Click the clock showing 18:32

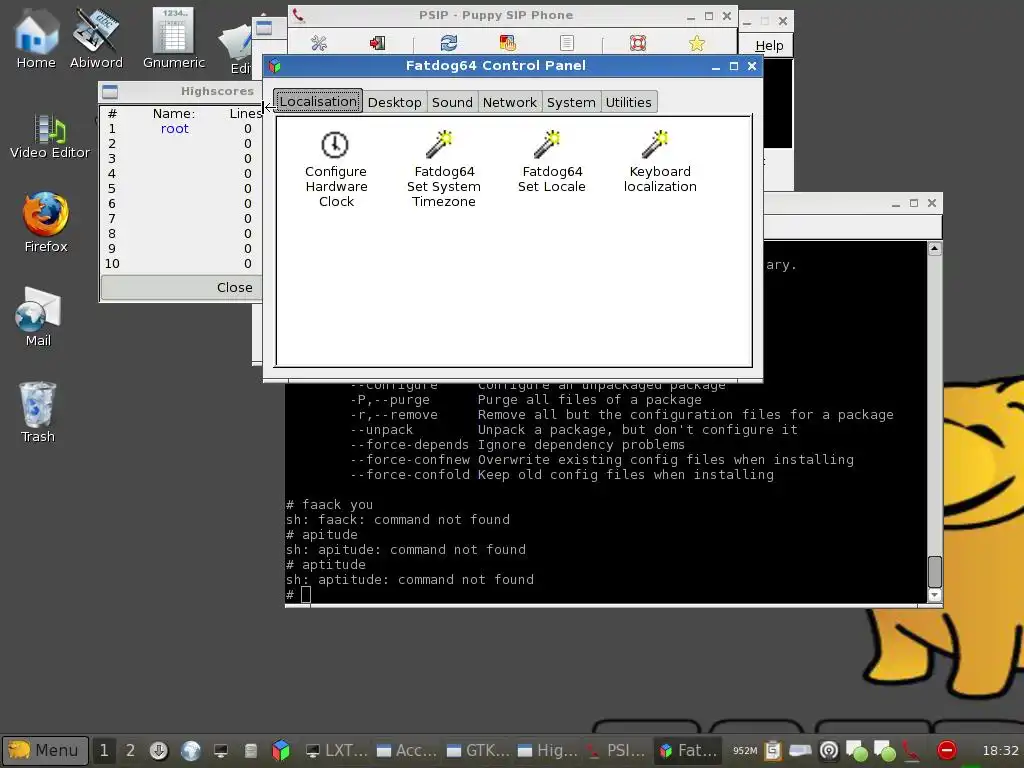[x=1000, y=750]
